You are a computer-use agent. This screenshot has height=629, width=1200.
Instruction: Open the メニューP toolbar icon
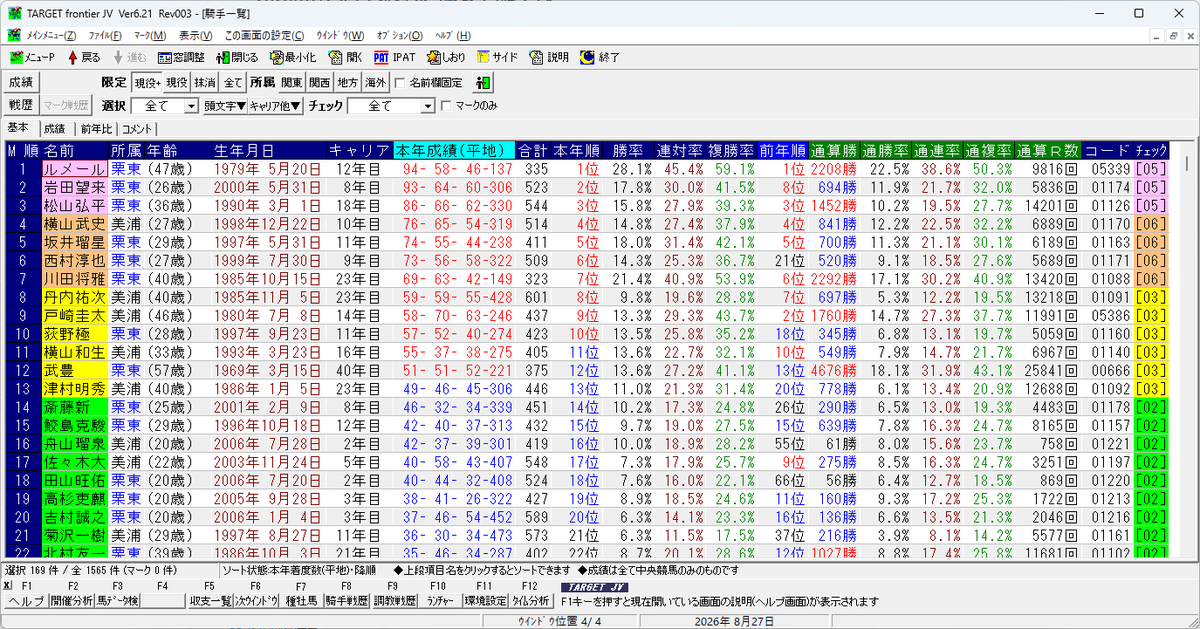coord(33,57)
